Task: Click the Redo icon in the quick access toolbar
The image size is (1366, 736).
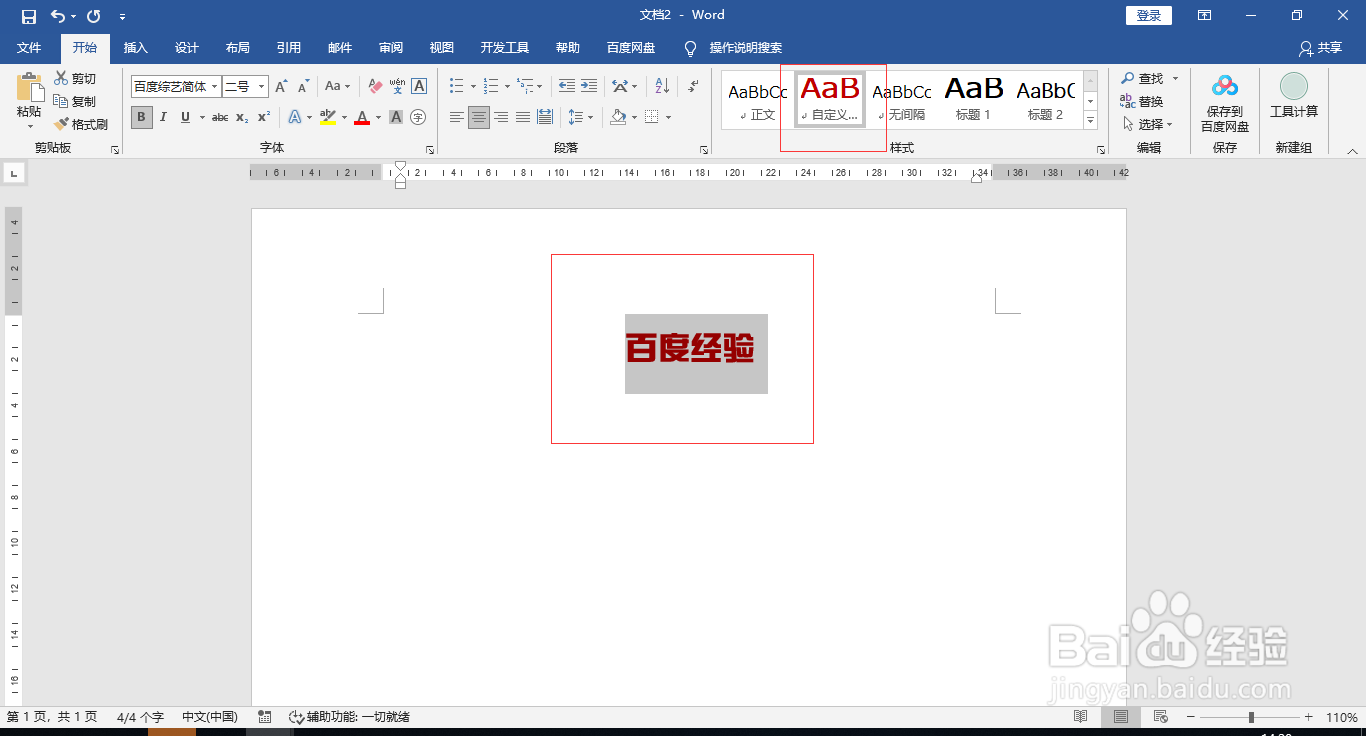Action: pyautogui.click(x=94, y=16)
